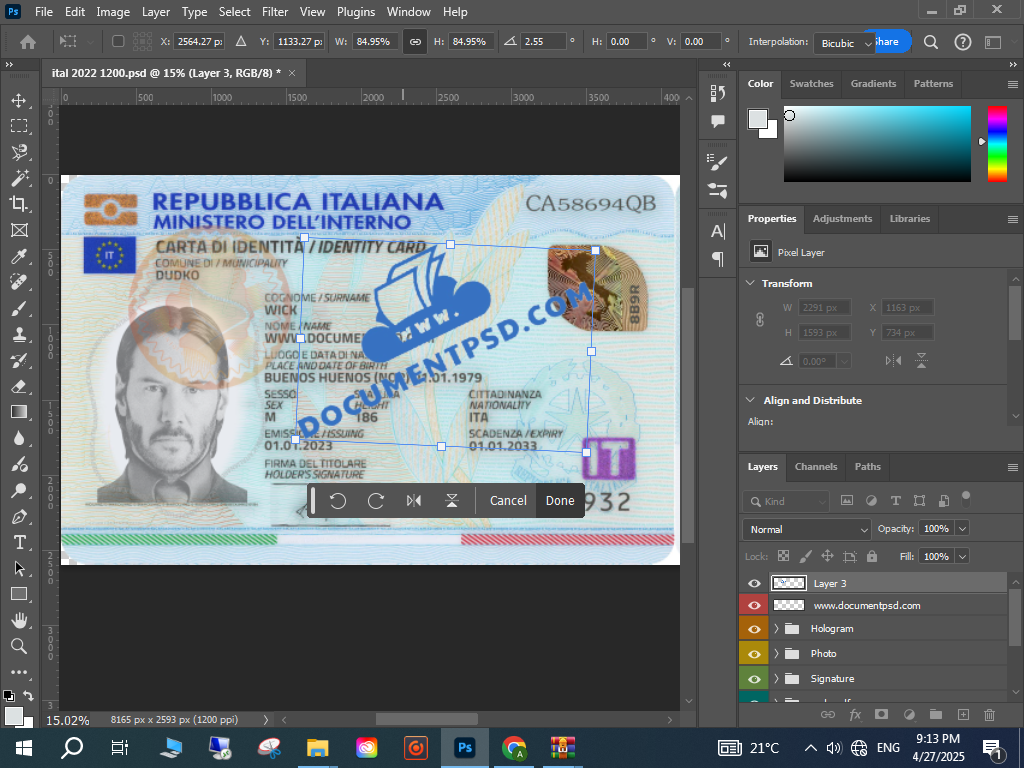The width and height of the screenshot is (1024, 768).
Task: Collapse the Transform section
Action: click(x=750, y=283)
